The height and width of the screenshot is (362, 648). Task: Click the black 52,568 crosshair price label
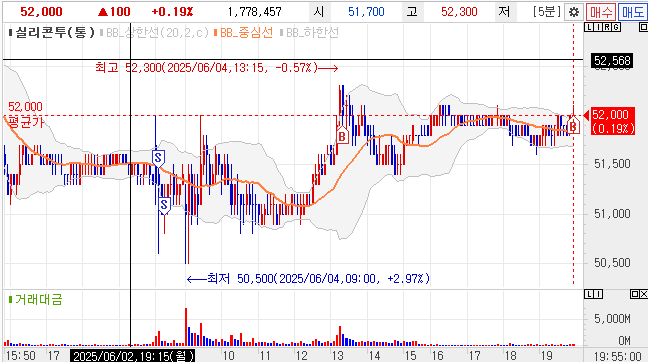(612, 61)
